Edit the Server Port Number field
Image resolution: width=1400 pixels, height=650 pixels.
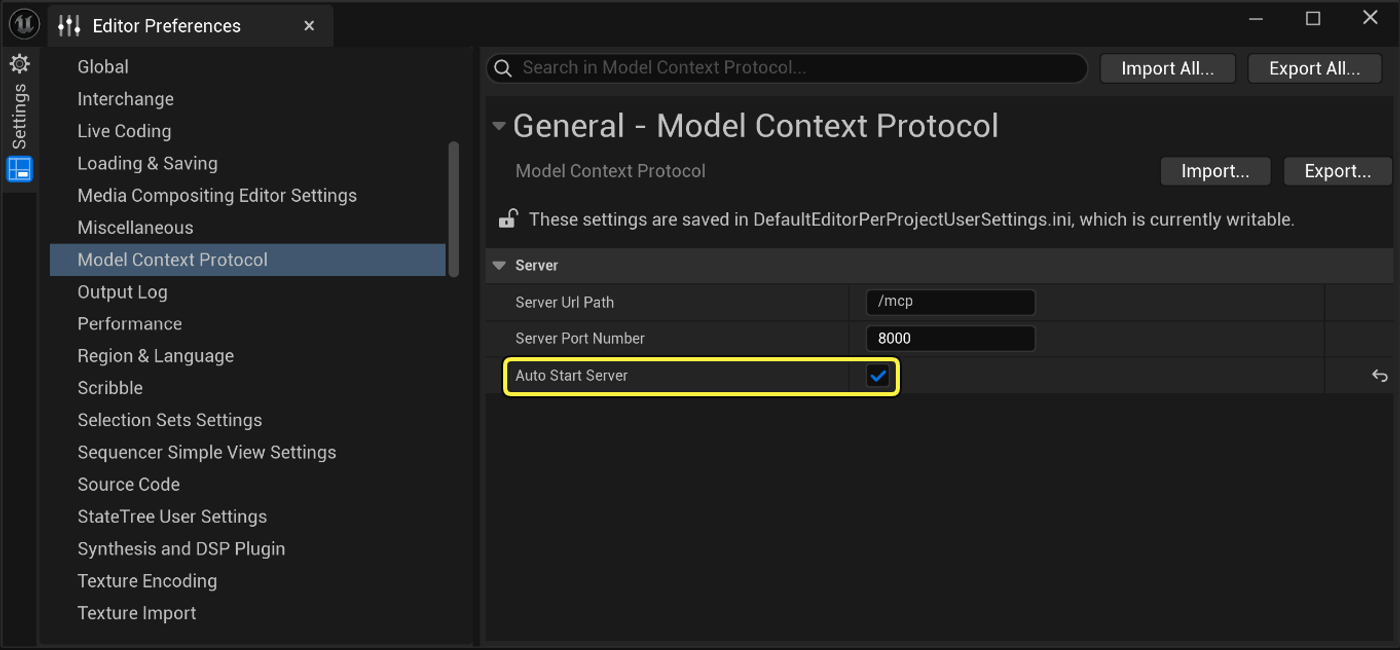click(950, 338)
